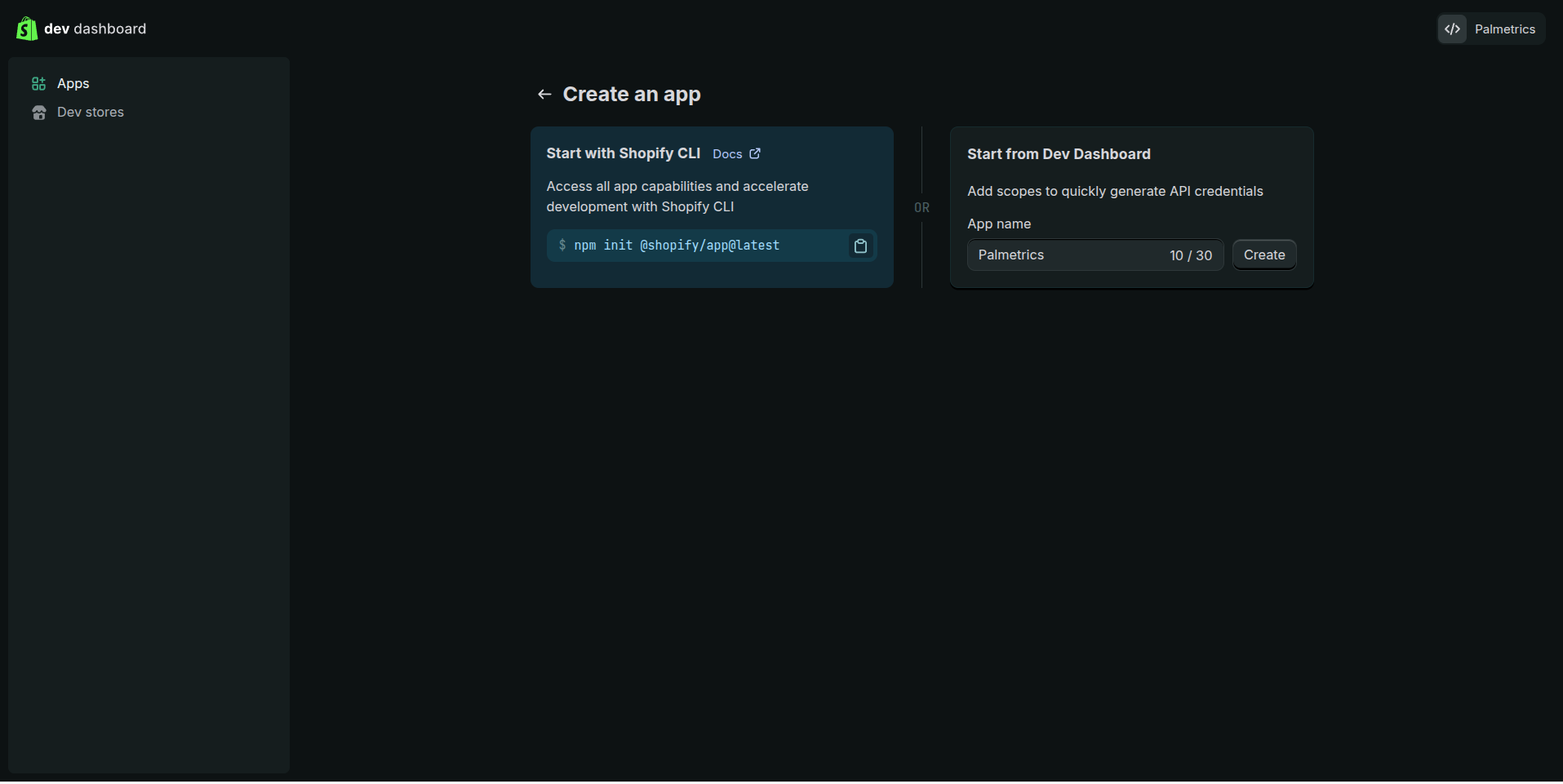Click the external link icon beside Docs

(x=755, y=153)
